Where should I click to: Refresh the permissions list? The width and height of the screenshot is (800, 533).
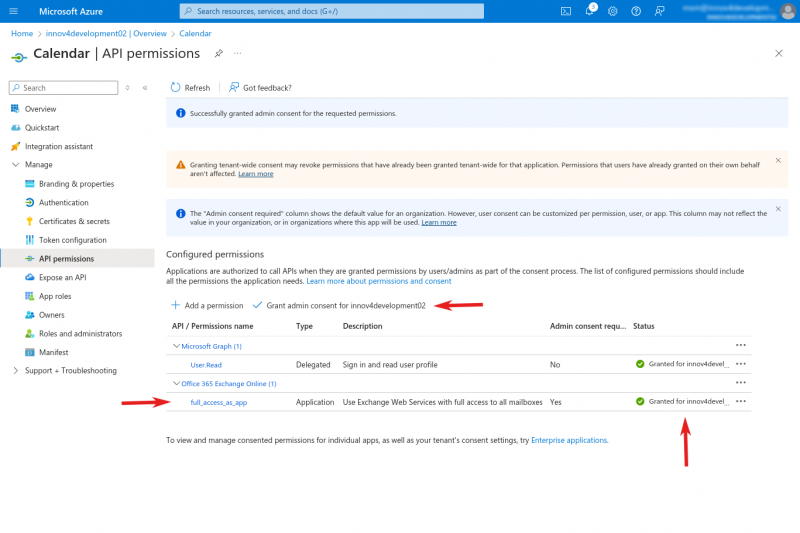190,88
